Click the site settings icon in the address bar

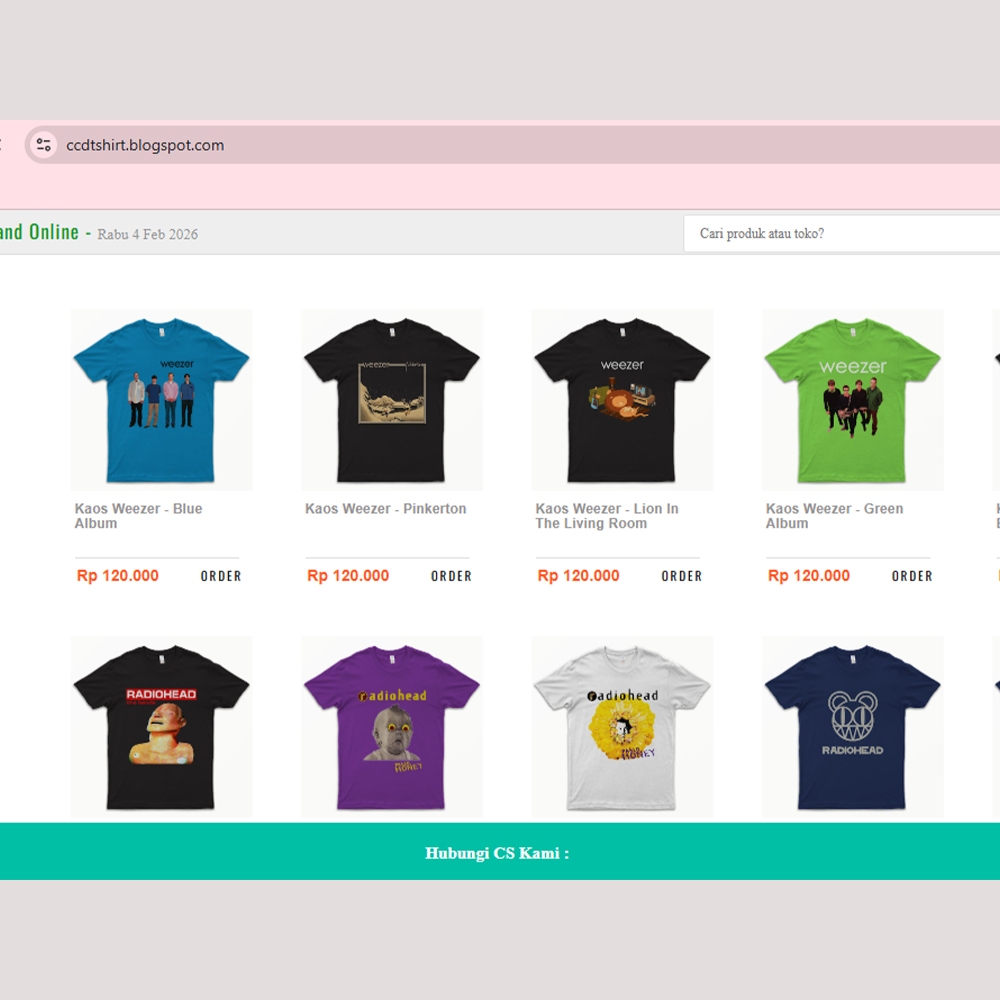tap(42, 144)
